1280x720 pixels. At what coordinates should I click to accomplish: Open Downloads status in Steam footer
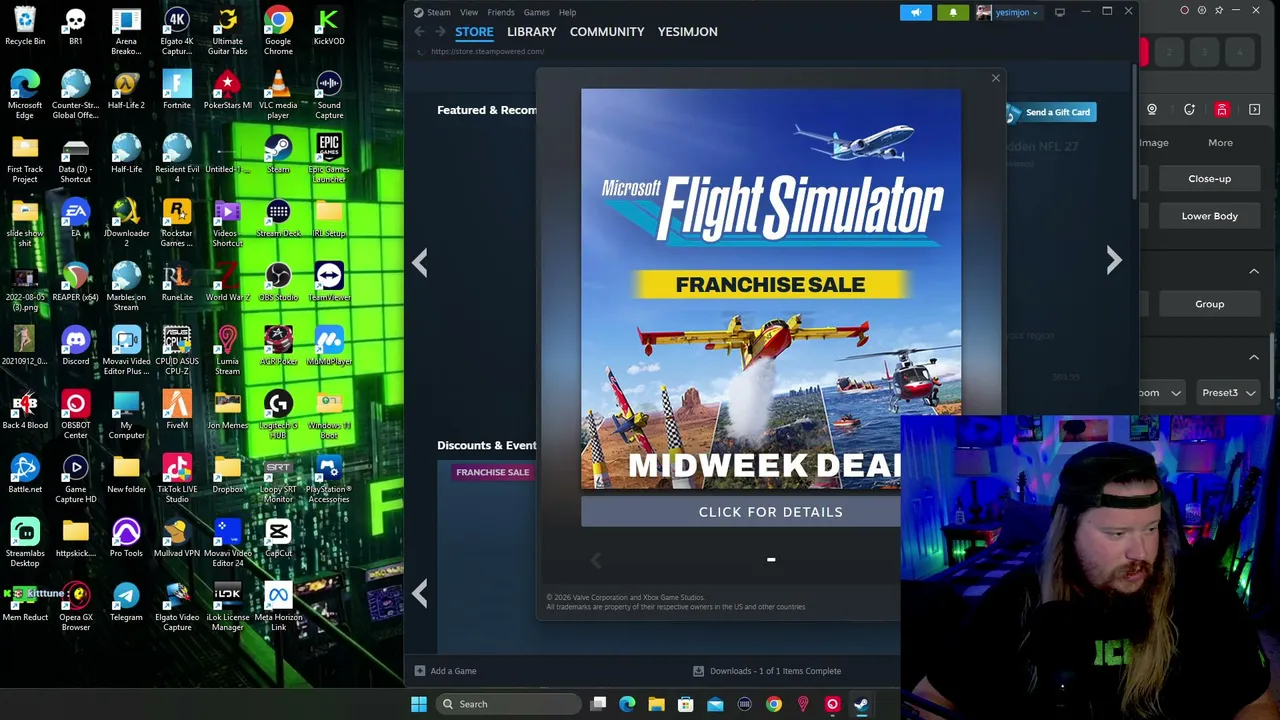[x=768, y=671]
